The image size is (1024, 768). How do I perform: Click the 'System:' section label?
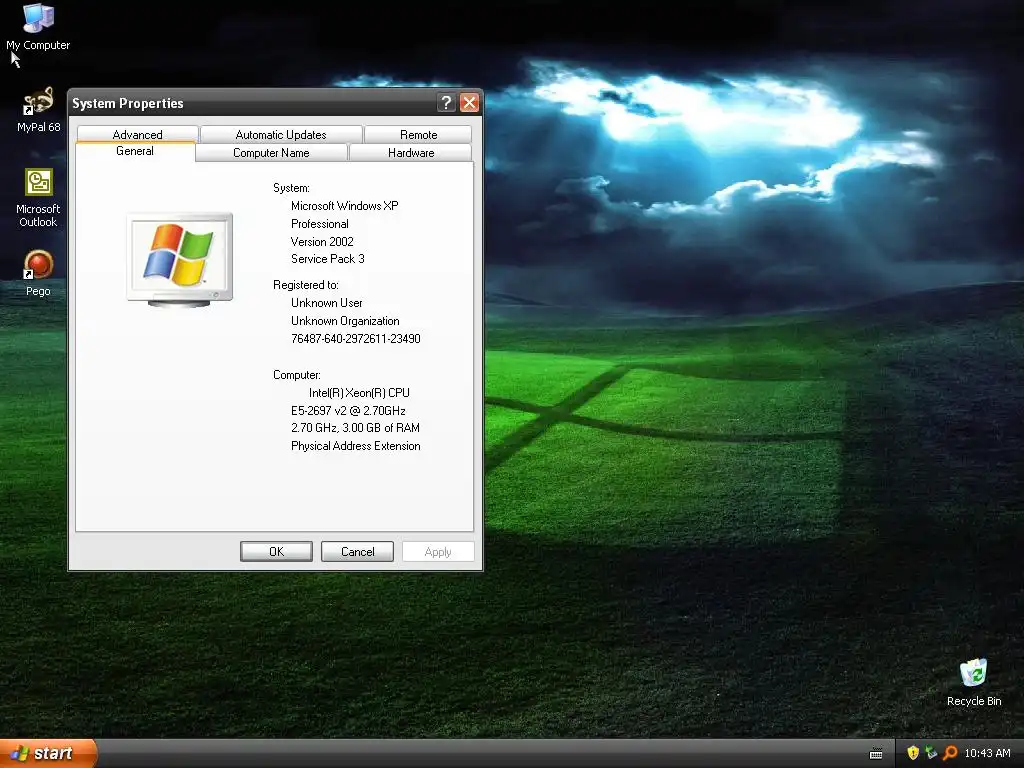click(x=291, y=188)
